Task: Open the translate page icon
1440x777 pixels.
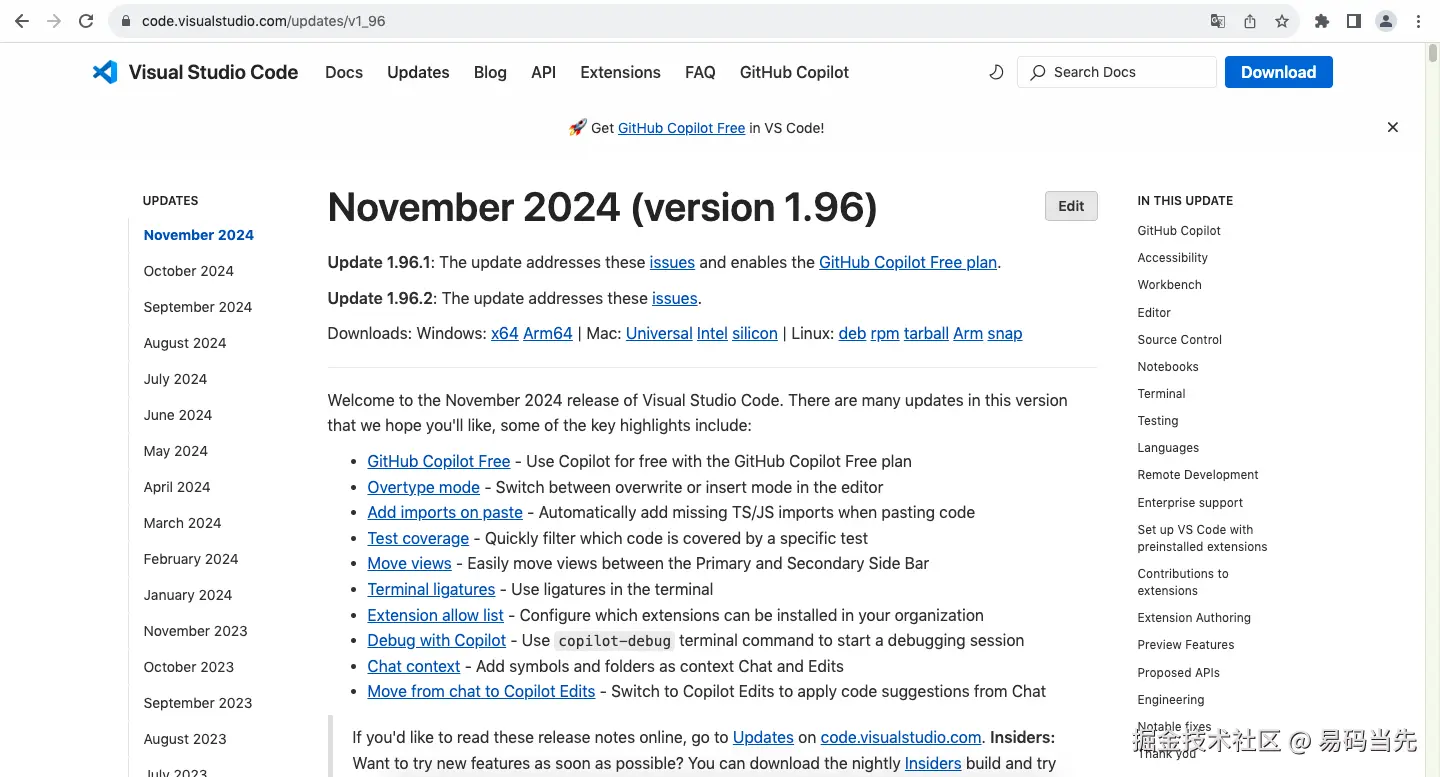Action: 1218,21
